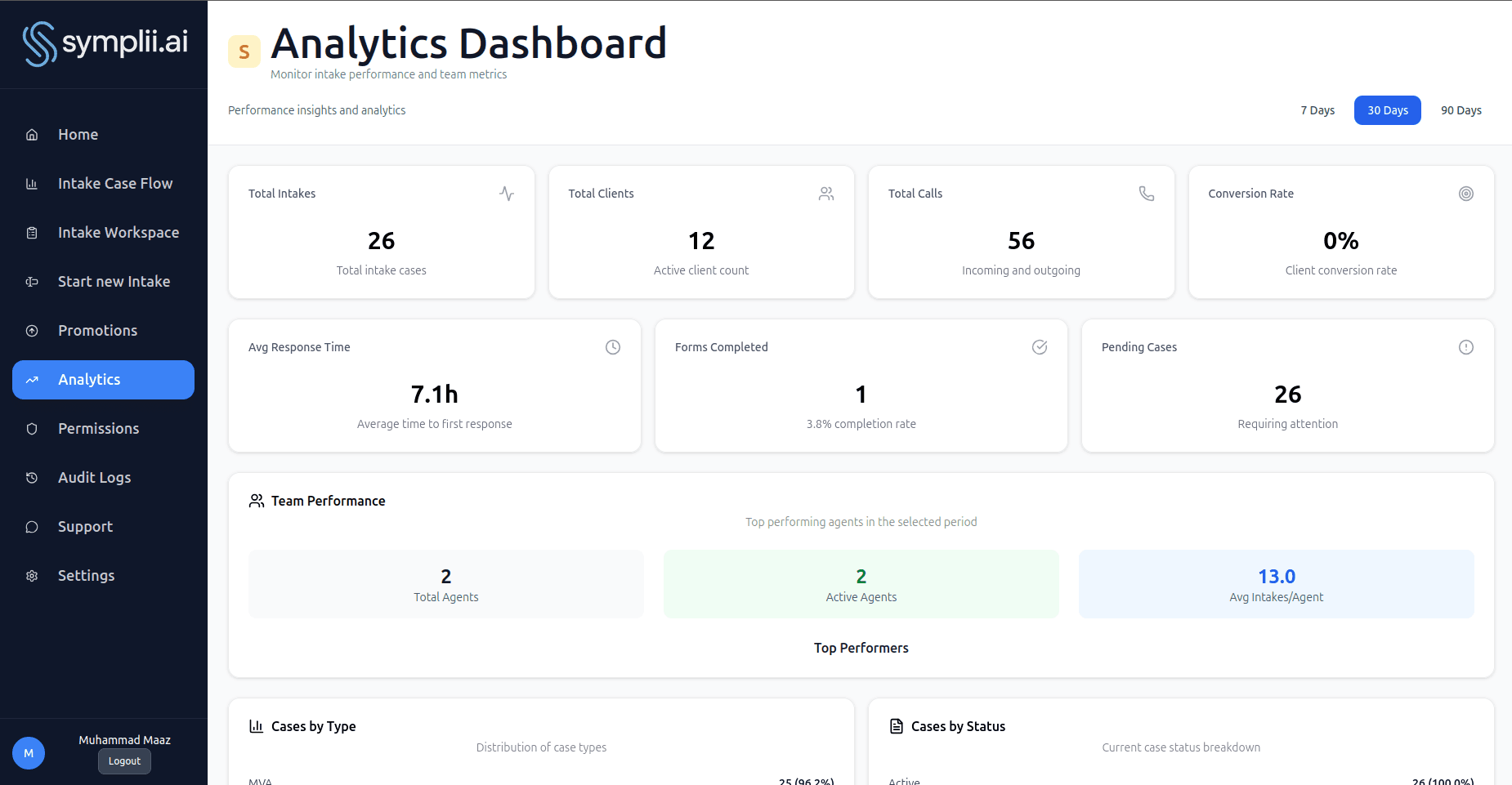
Task: Switch the time range to 7 Days
Action: point(1317,109)
